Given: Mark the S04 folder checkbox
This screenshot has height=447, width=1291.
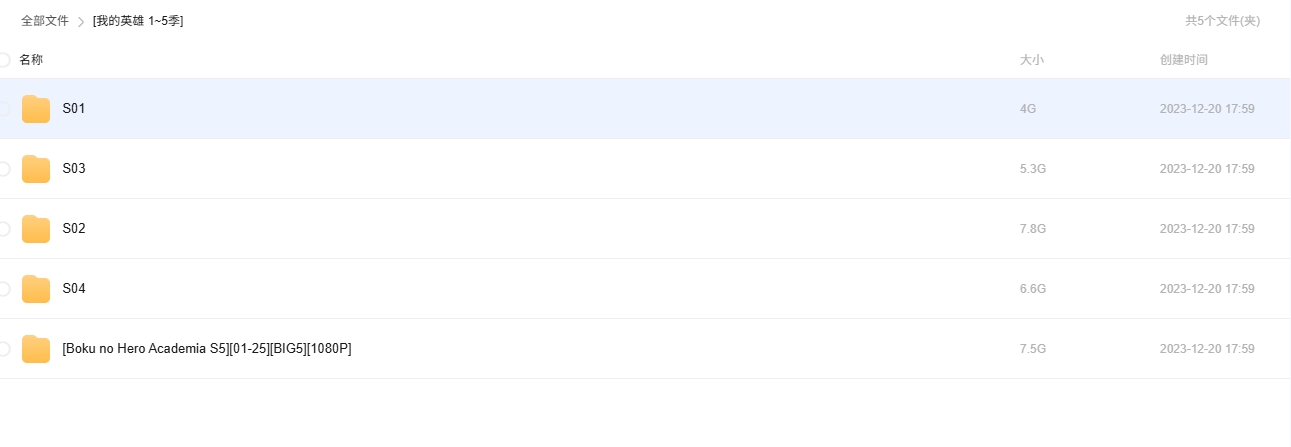Looking at the screenshot, I should [x=4, y=289].
